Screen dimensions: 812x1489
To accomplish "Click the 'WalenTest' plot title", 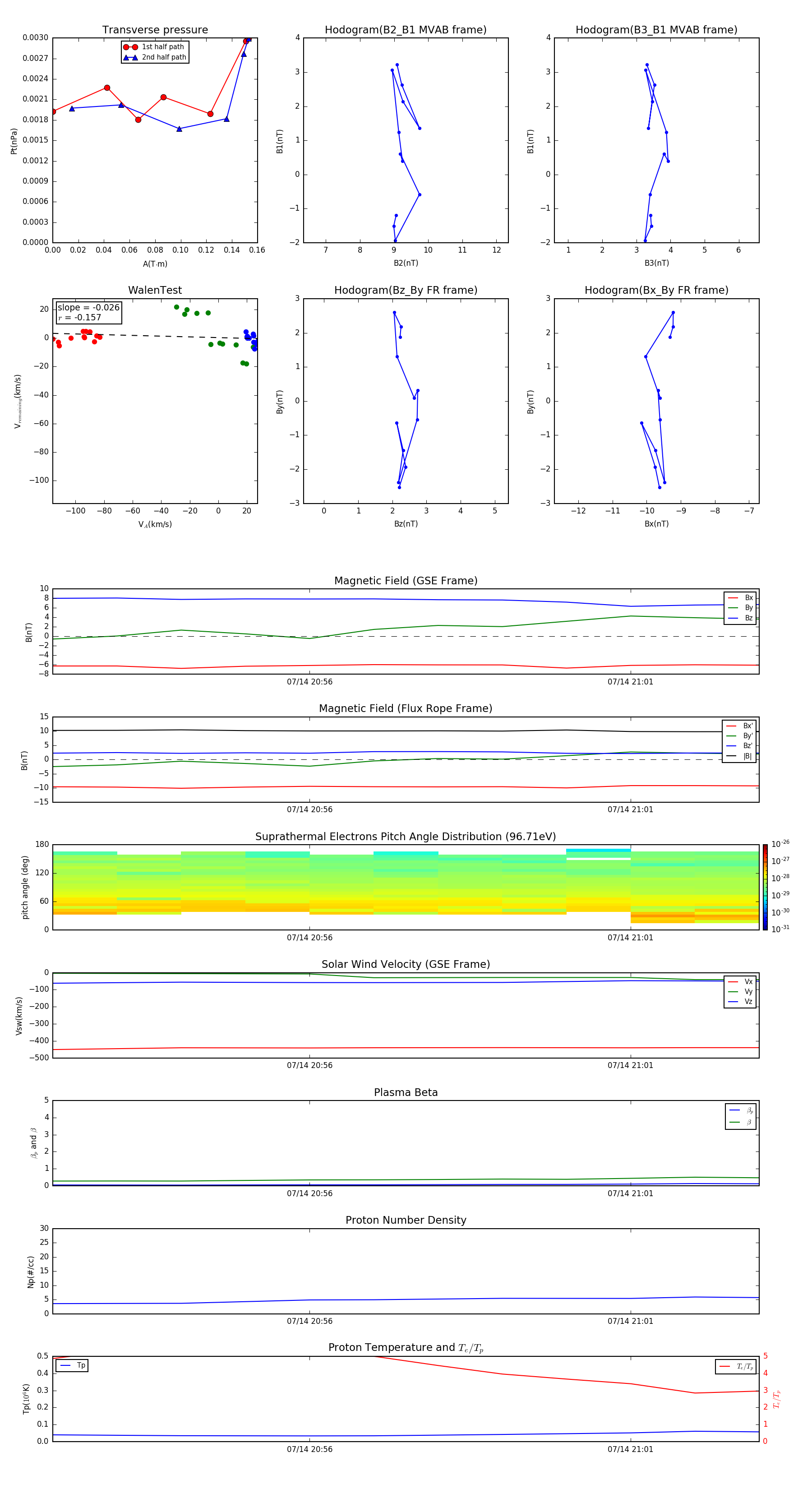I will pyautogui.click(x=155, y=290).
